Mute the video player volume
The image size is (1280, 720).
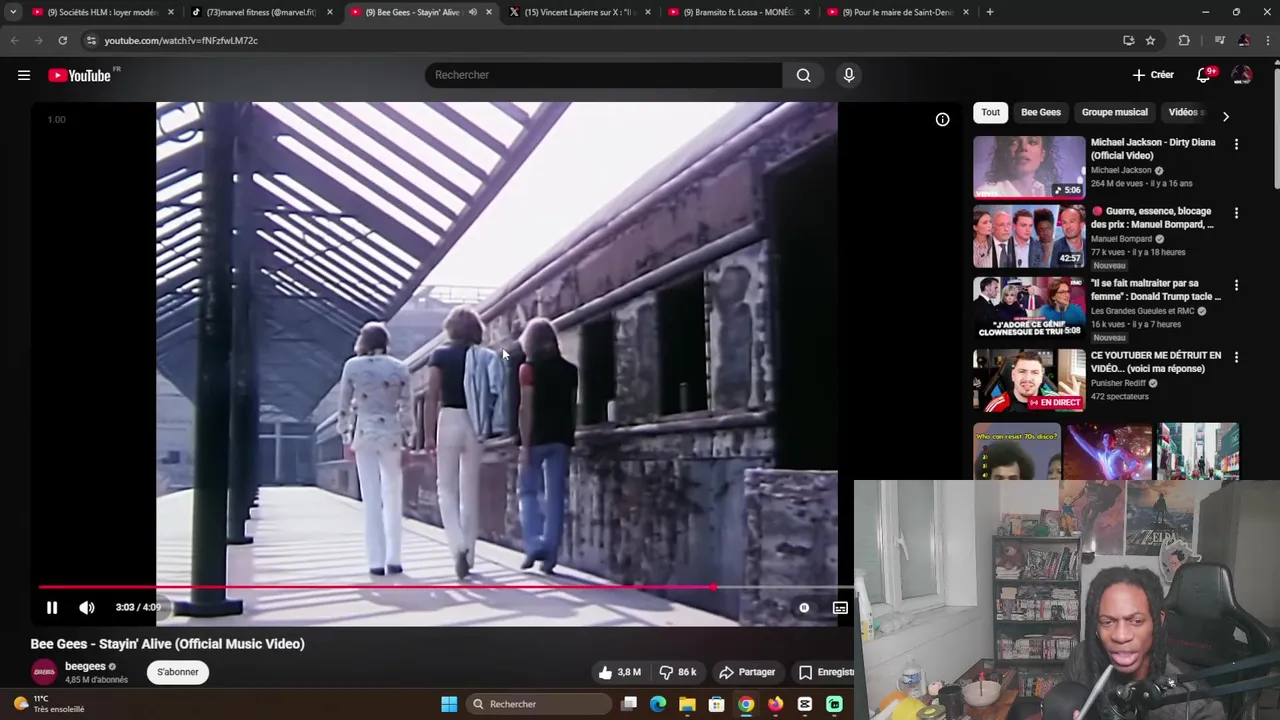(87, 607)
